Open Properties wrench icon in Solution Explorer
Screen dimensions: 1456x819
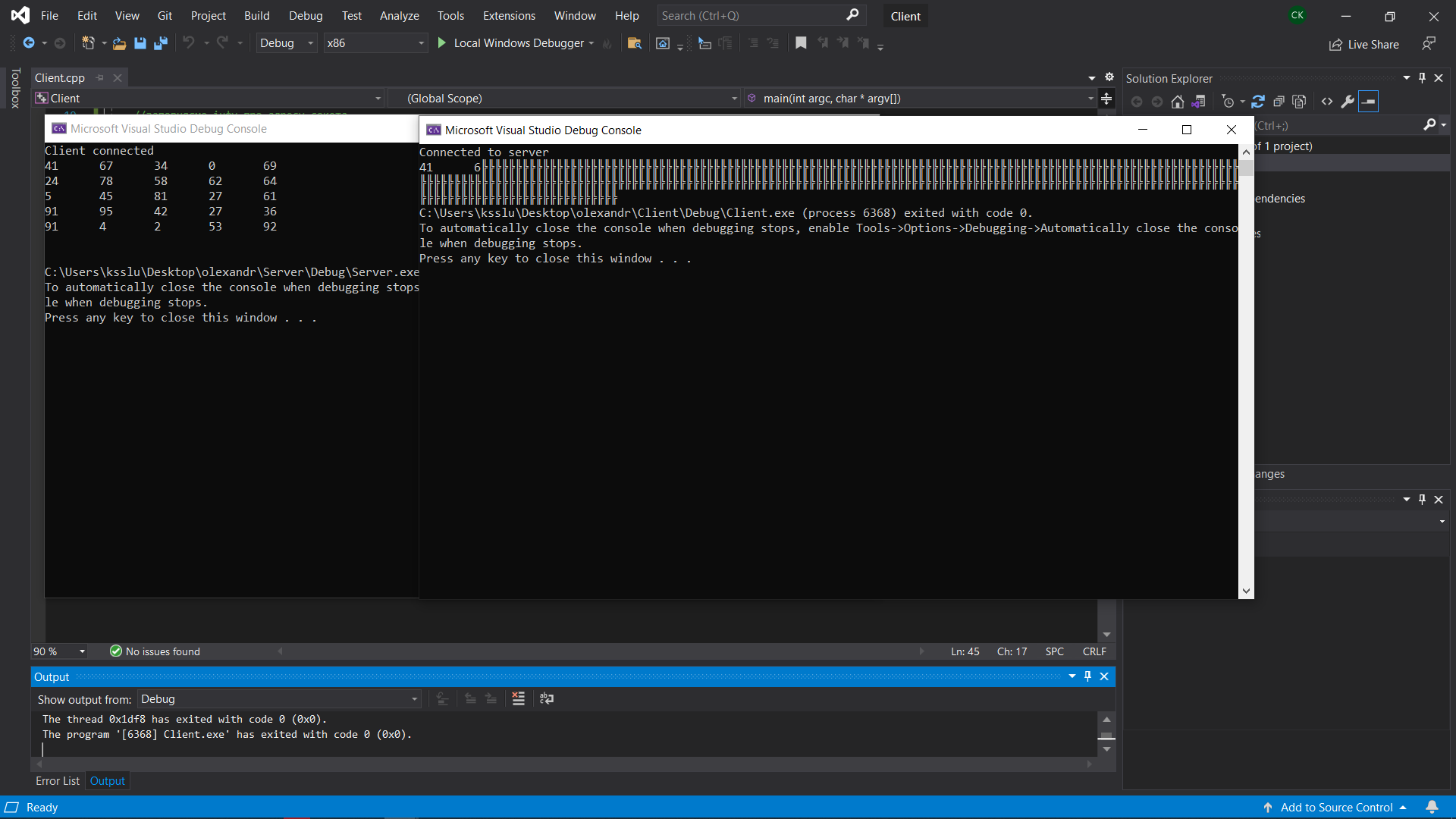point(1348,102)
